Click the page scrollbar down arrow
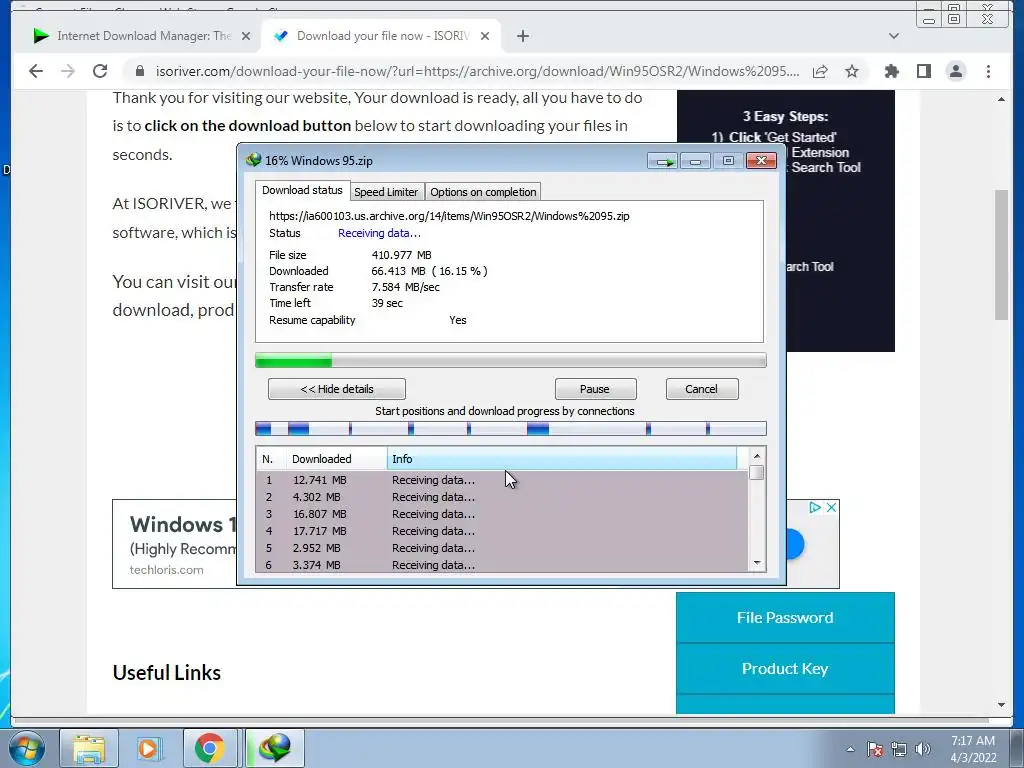 tap(1001, 705)
